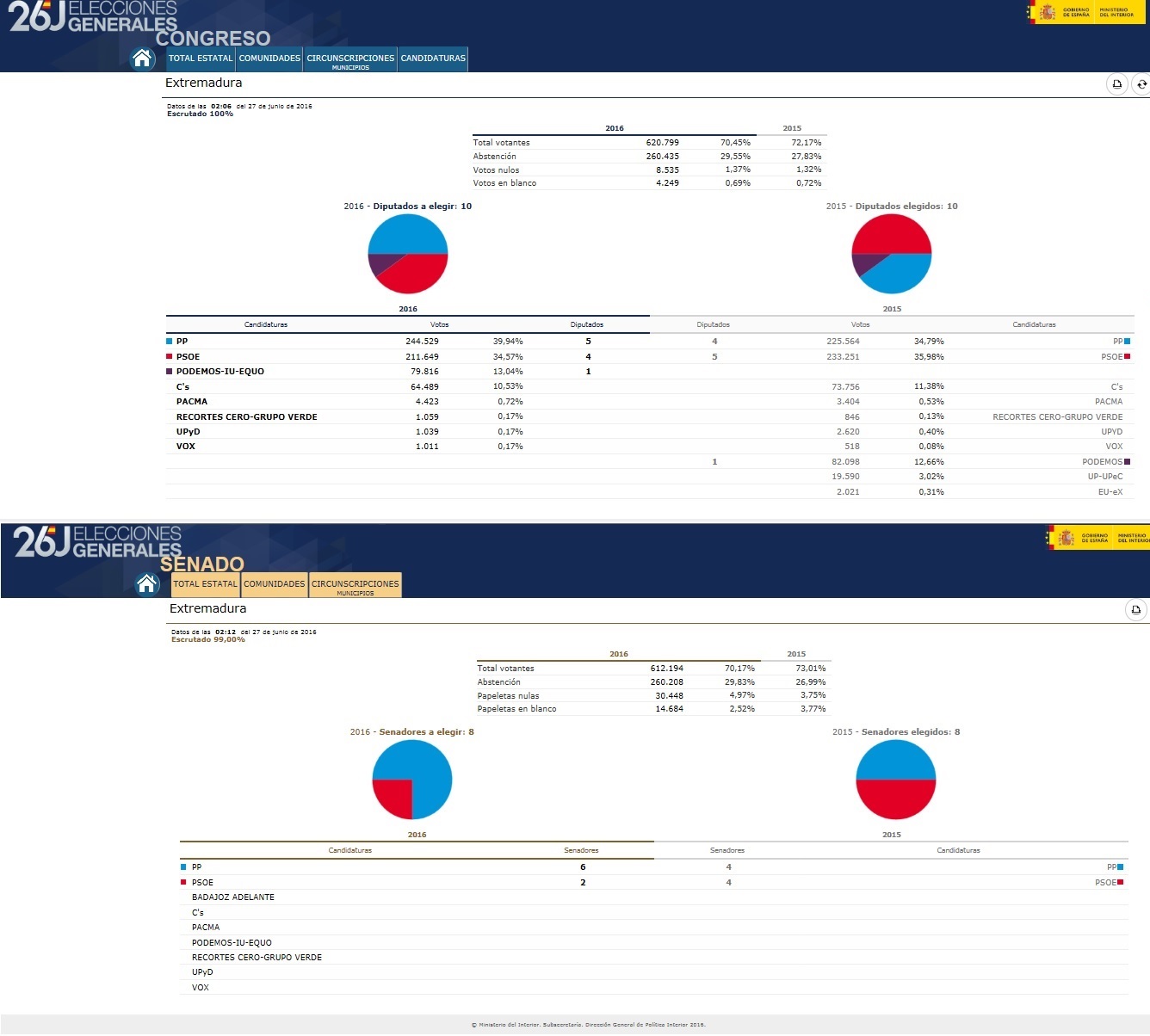Expand Circunscripciones Municipios in Congreso menu
1150x1036 pixels.
coord(350,60)
